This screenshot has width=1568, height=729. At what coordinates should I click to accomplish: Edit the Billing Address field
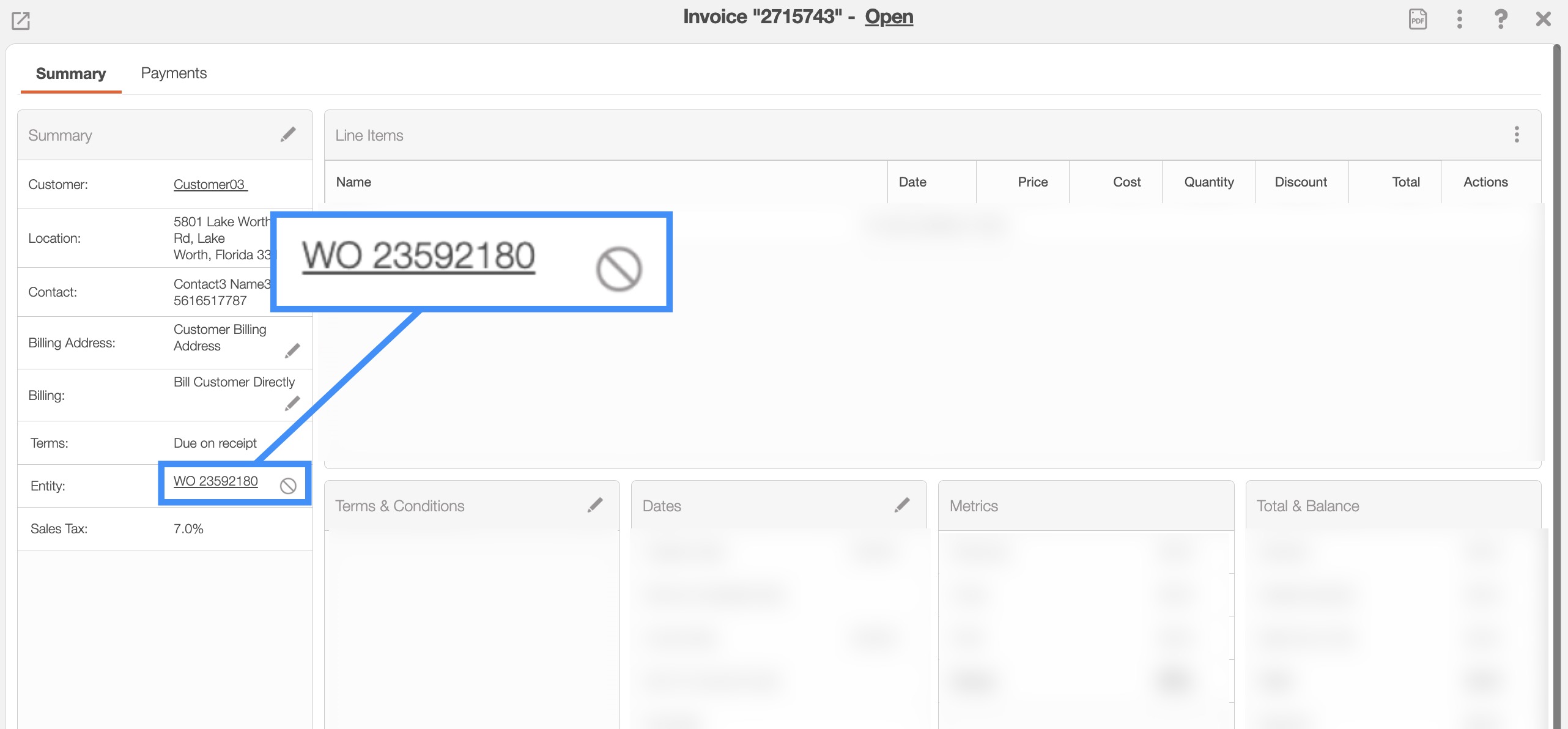click(292, 350)
